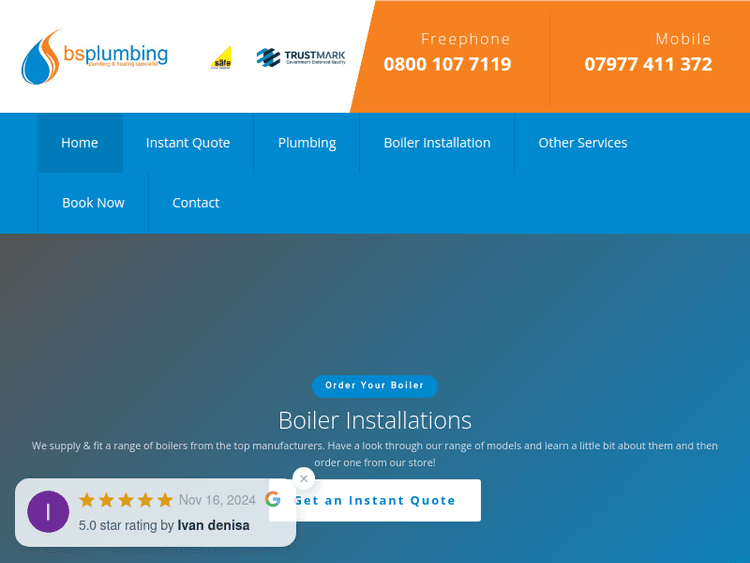Go to the Instant Quote page

coord(188,143)
